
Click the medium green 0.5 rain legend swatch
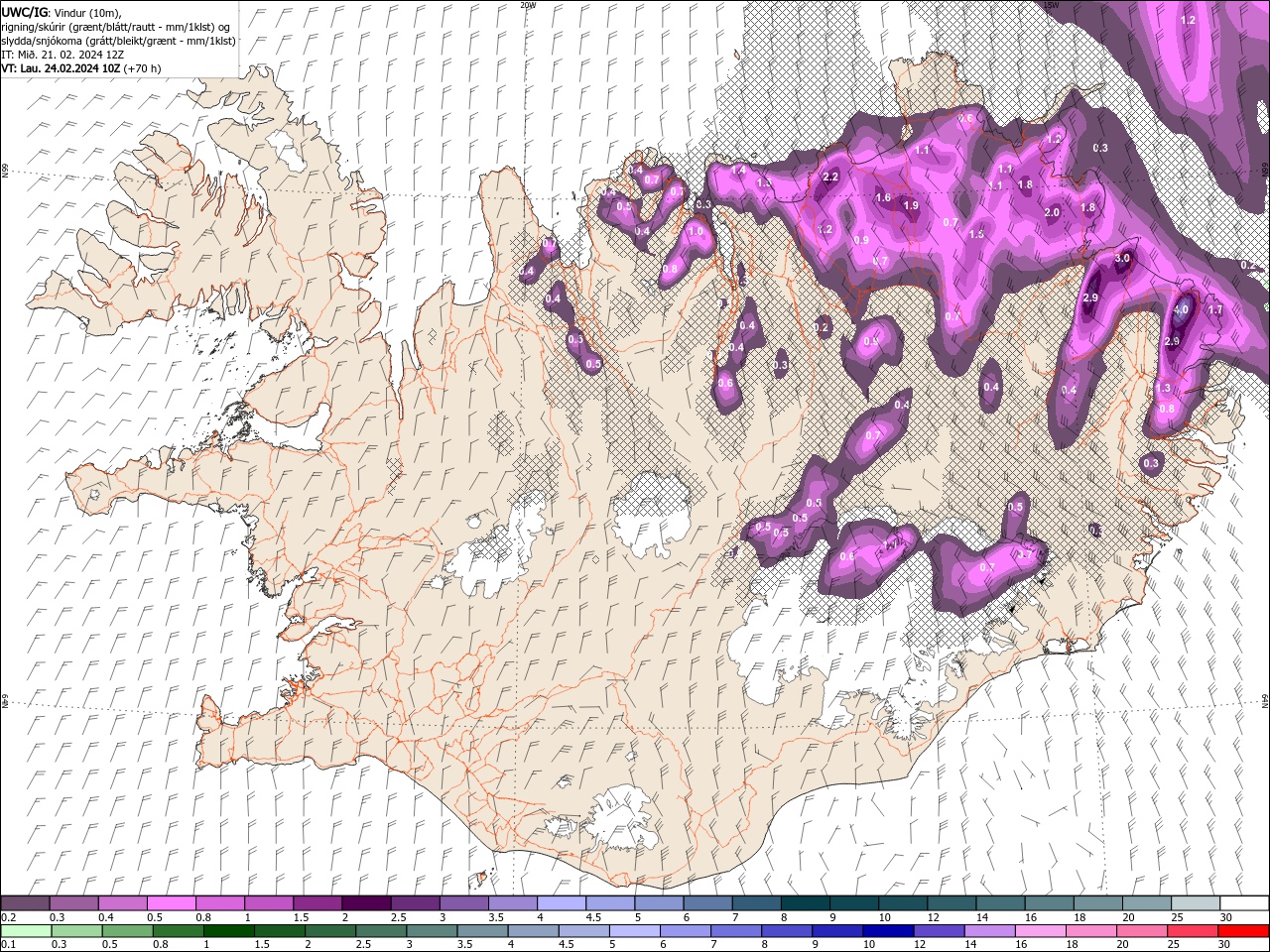point(127,931)
